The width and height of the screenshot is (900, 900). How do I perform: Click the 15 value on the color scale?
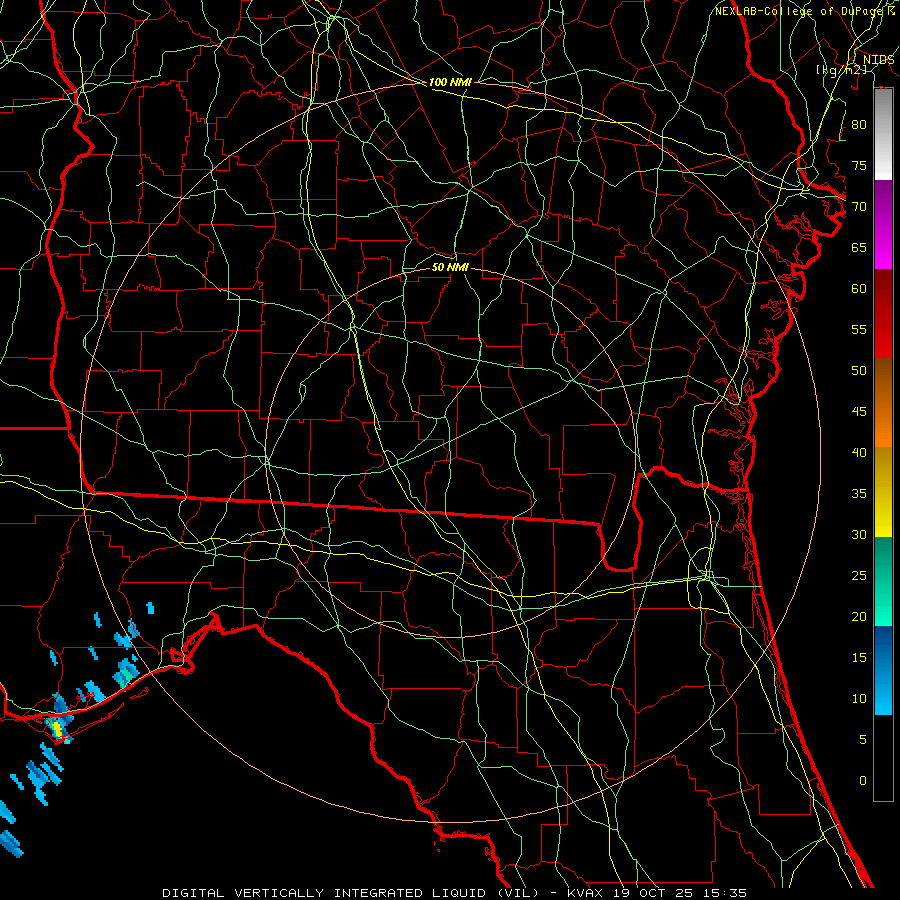[x=859, y=657]
